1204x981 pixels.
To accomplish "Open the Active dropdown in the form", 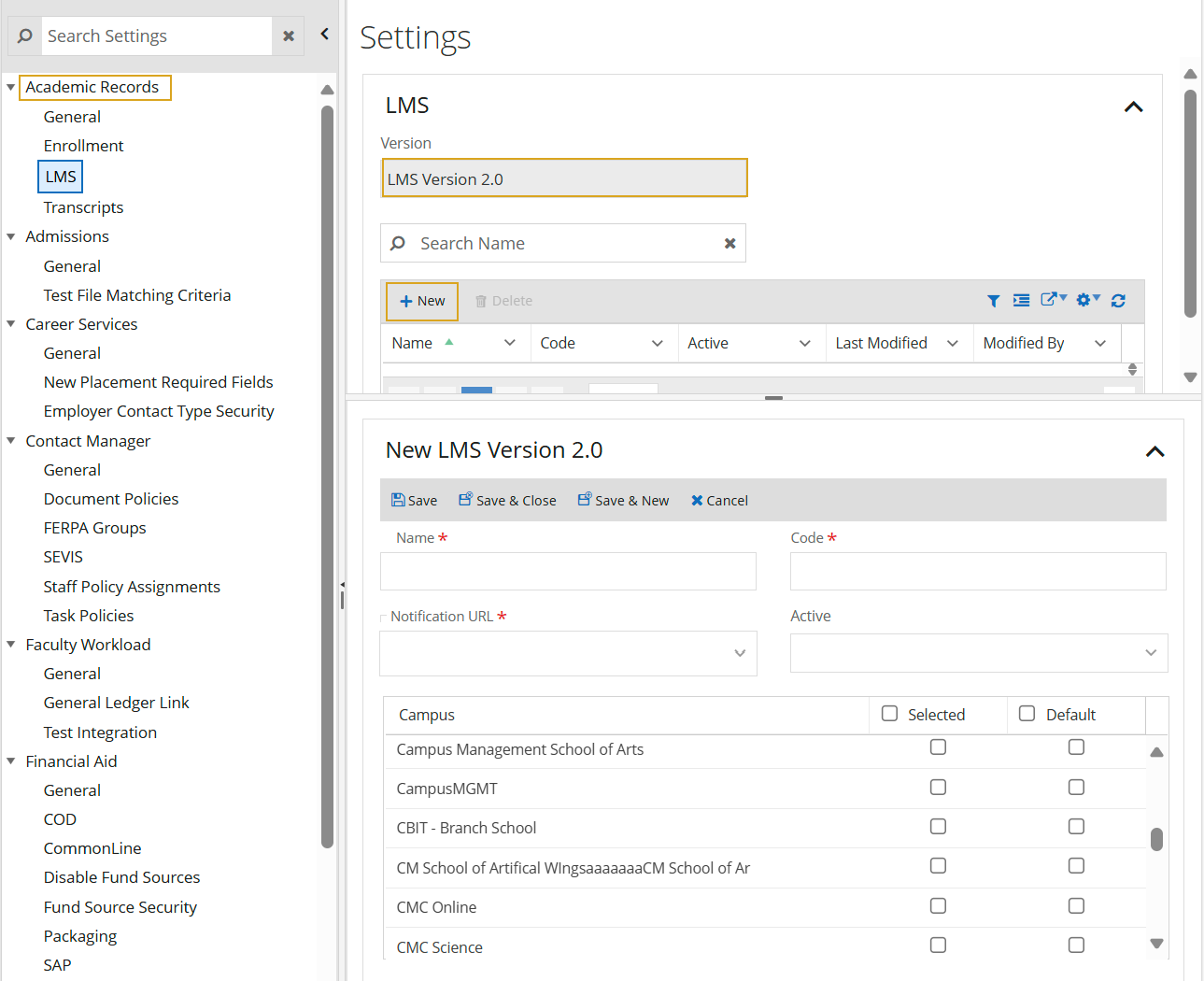I will point(1150,653).
